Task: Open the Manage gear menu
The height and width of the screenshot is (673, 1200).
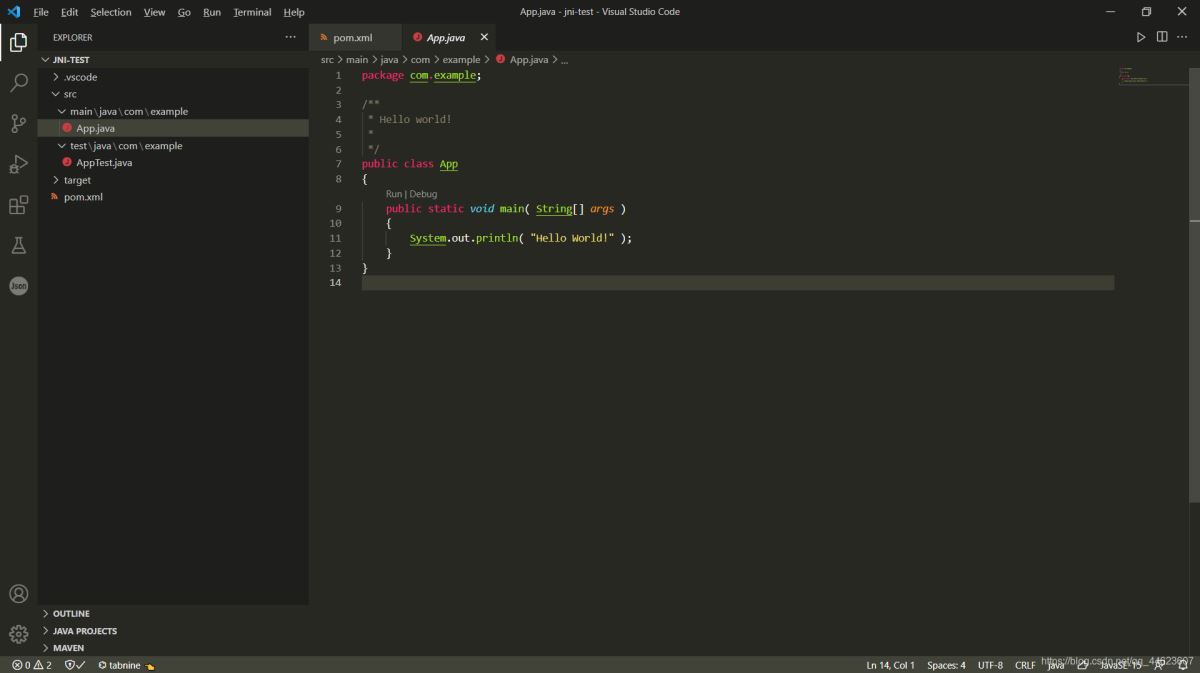Action: (x=18, y=634)
